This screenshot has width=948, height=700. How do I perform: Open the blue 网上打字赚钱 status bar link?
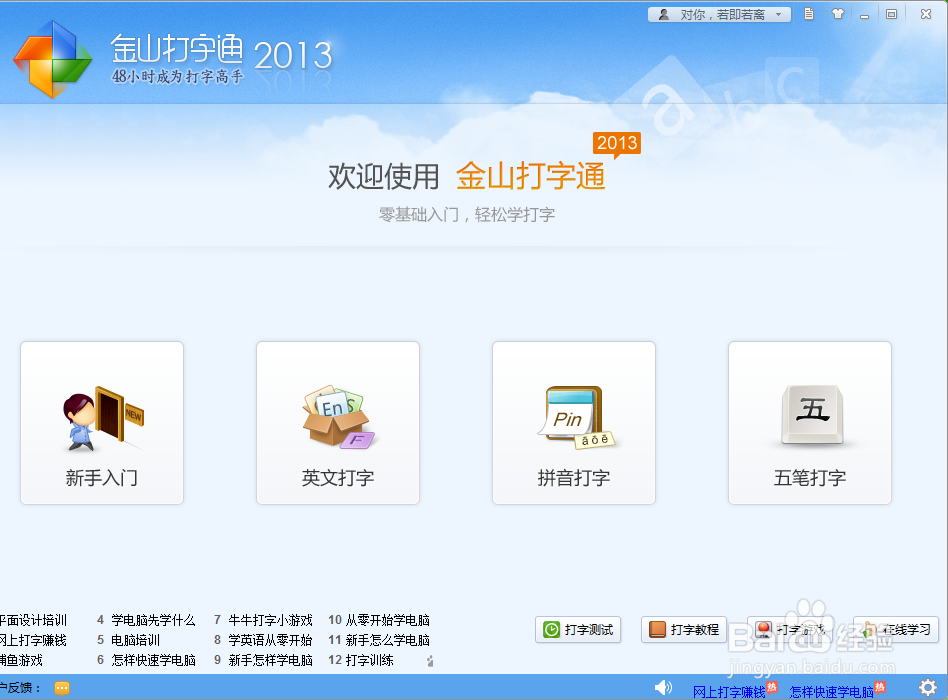729,692
